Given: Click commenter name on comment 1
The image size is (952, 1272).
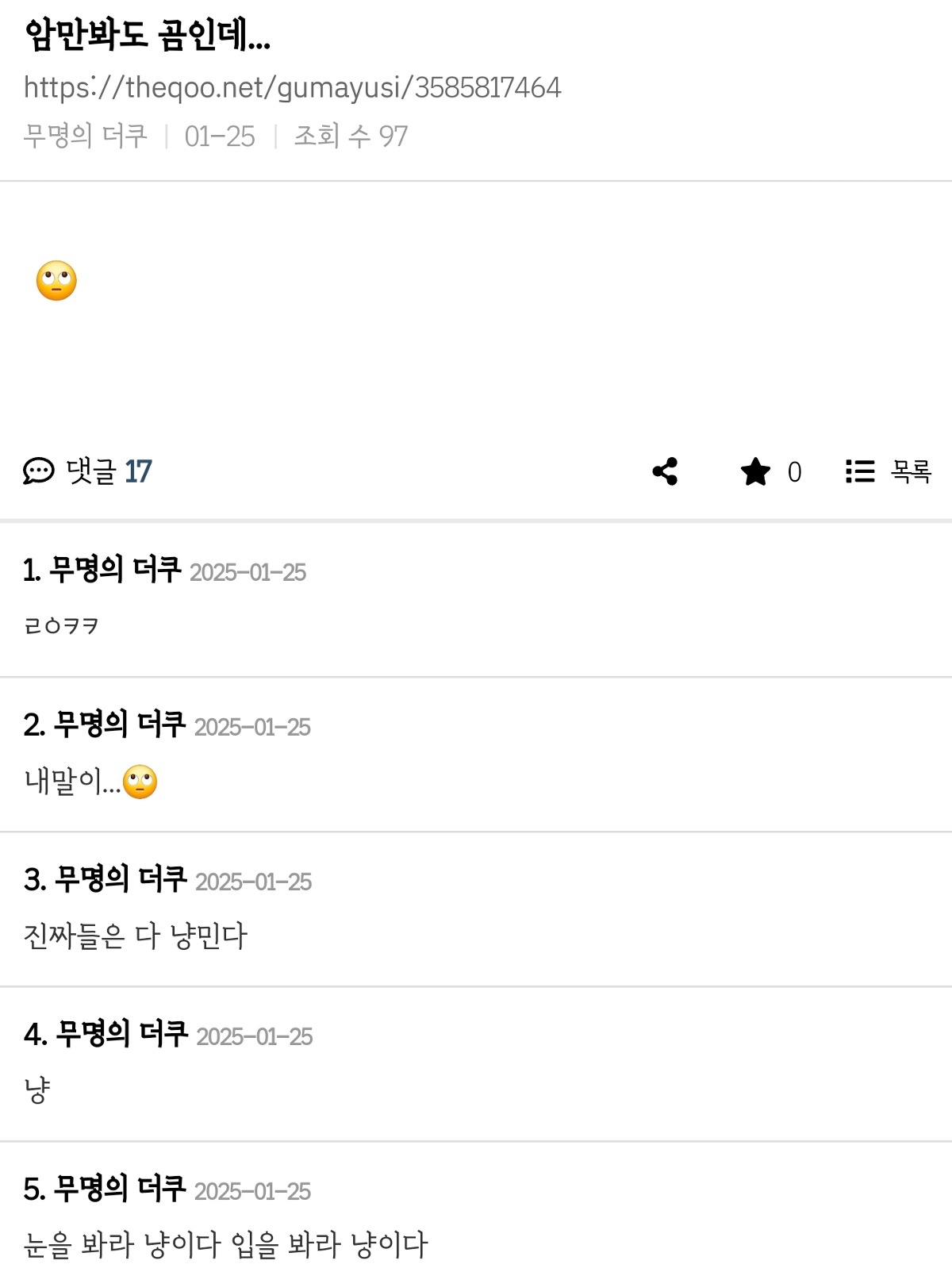Looking at the screenshot, I should (x=114, y=570).
